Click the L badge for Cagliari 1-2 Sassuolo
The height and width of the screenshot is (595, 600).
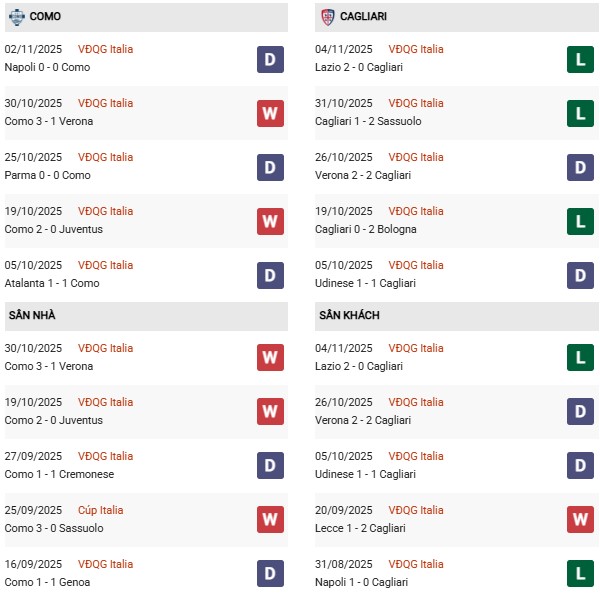(580, 113)
